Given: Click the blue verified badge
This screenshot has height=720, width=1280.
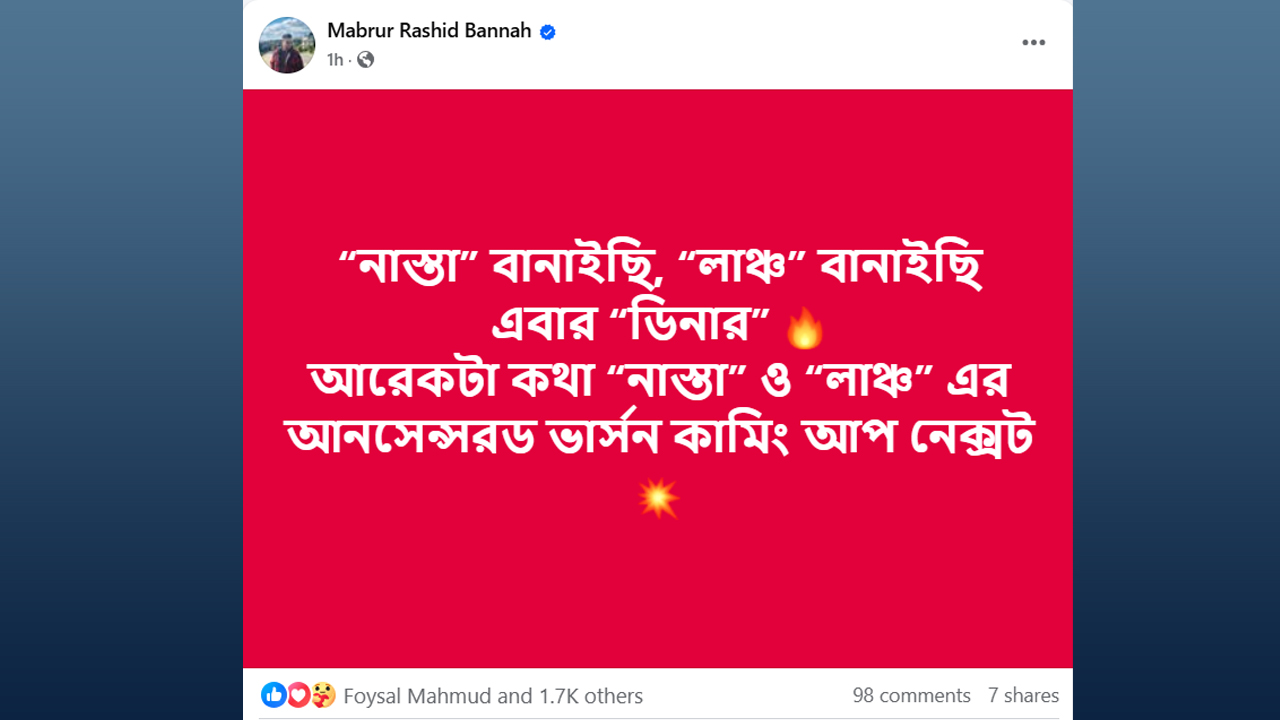Looking at the screenshot, I should pos(548,32).
